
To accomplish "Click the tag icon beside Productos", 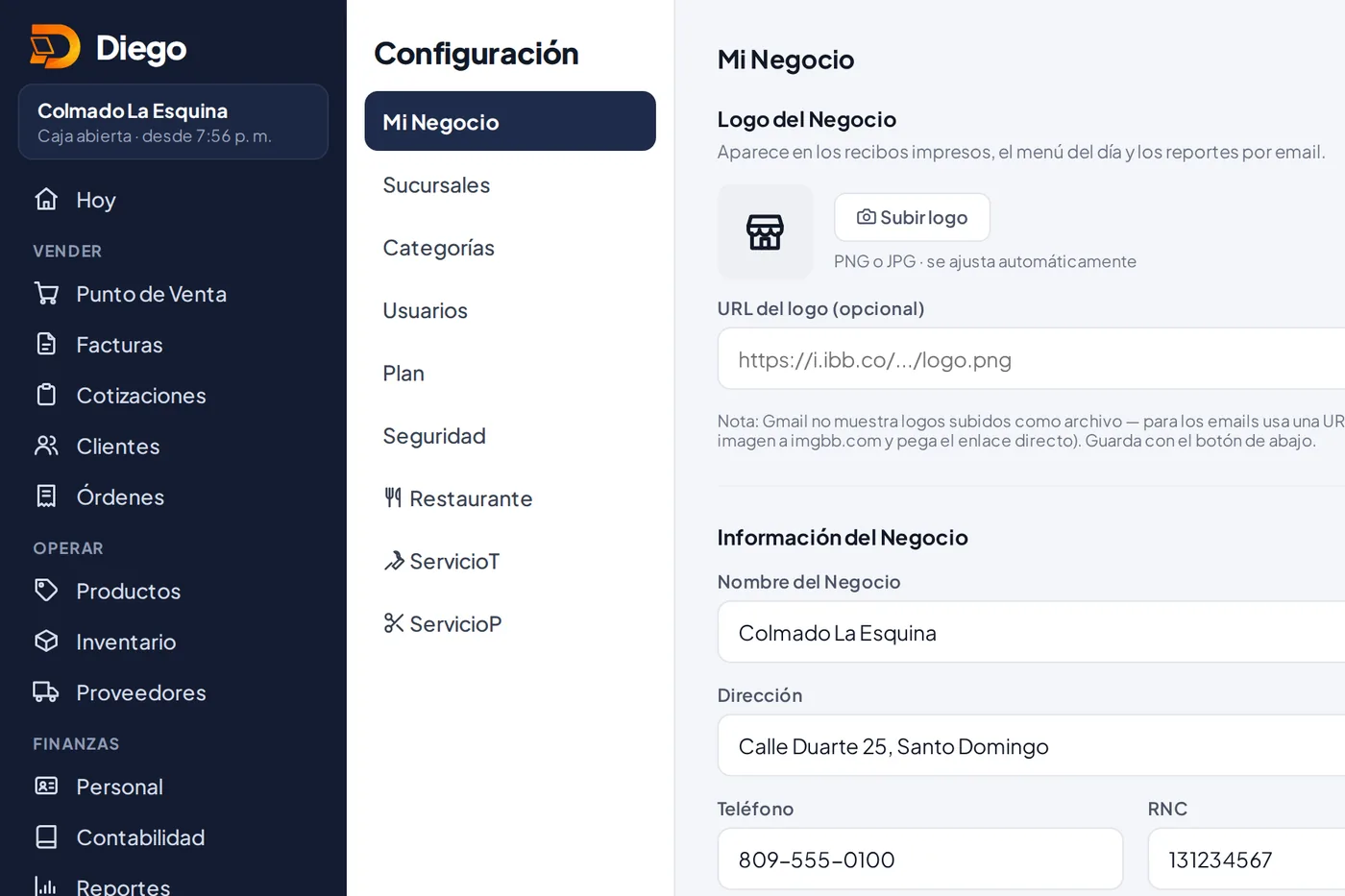I will click(x=46, y=590).
